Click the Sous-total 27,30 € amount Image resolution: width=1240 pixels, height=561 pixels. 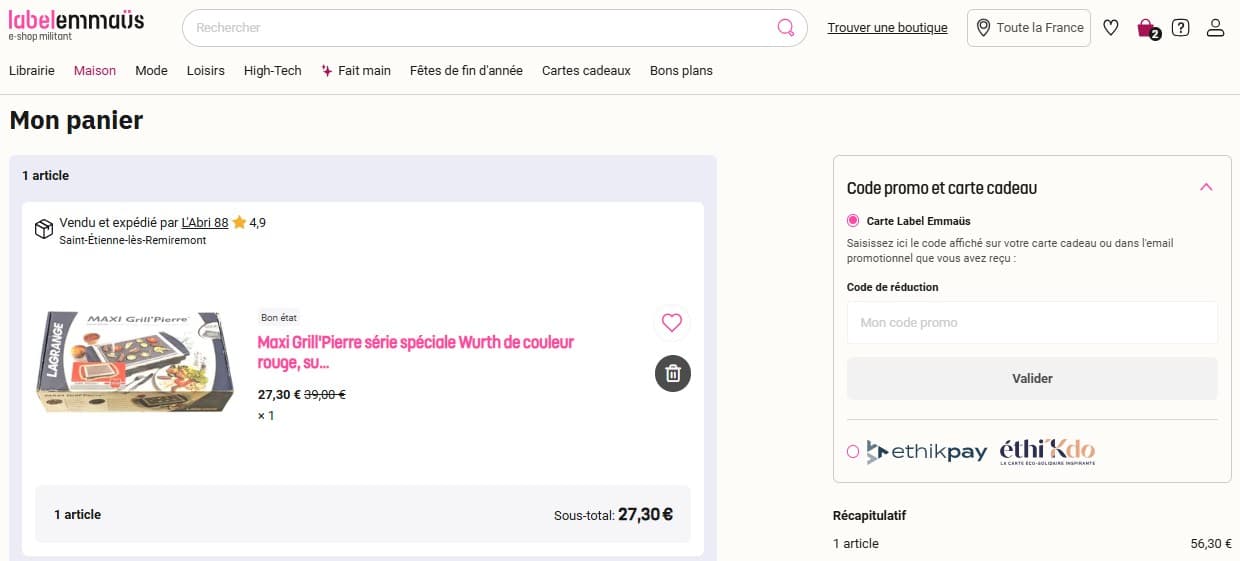(645, 515)
